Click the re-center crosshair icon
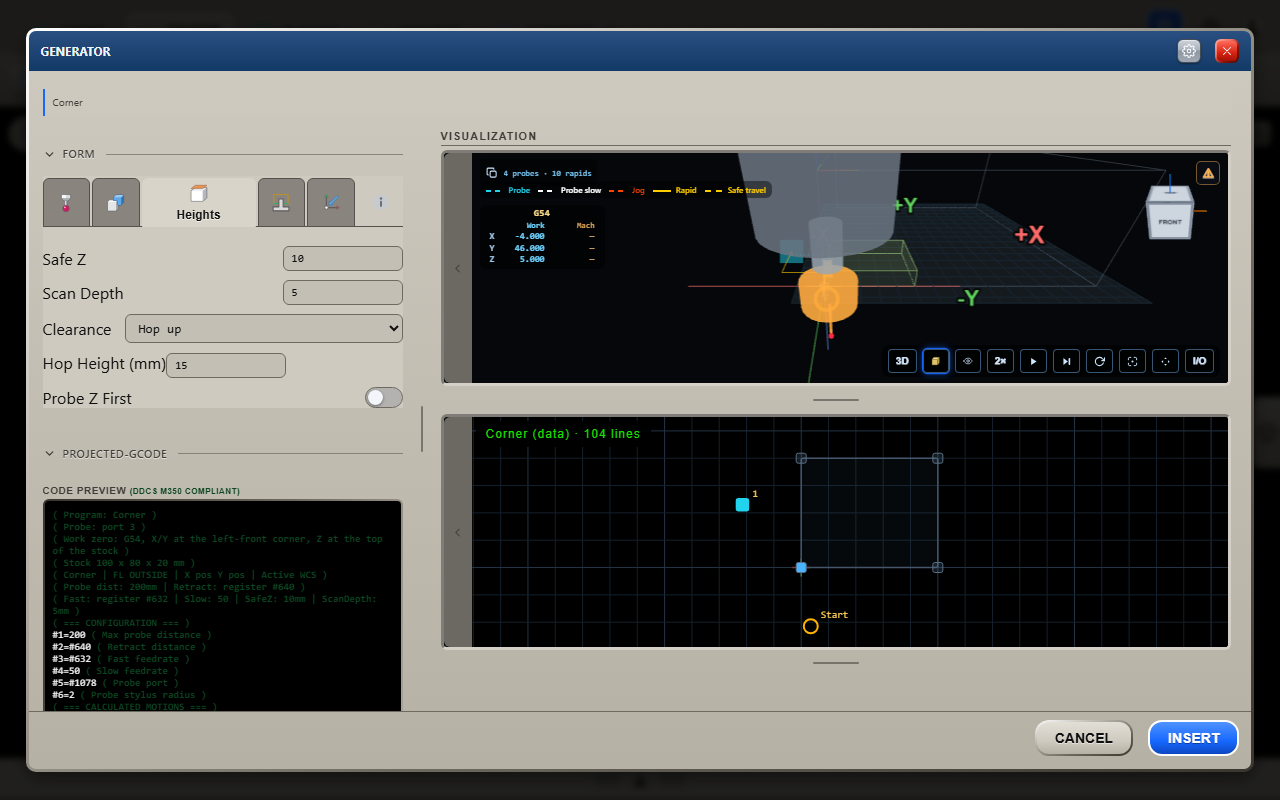 click(x=1165, y=361)
